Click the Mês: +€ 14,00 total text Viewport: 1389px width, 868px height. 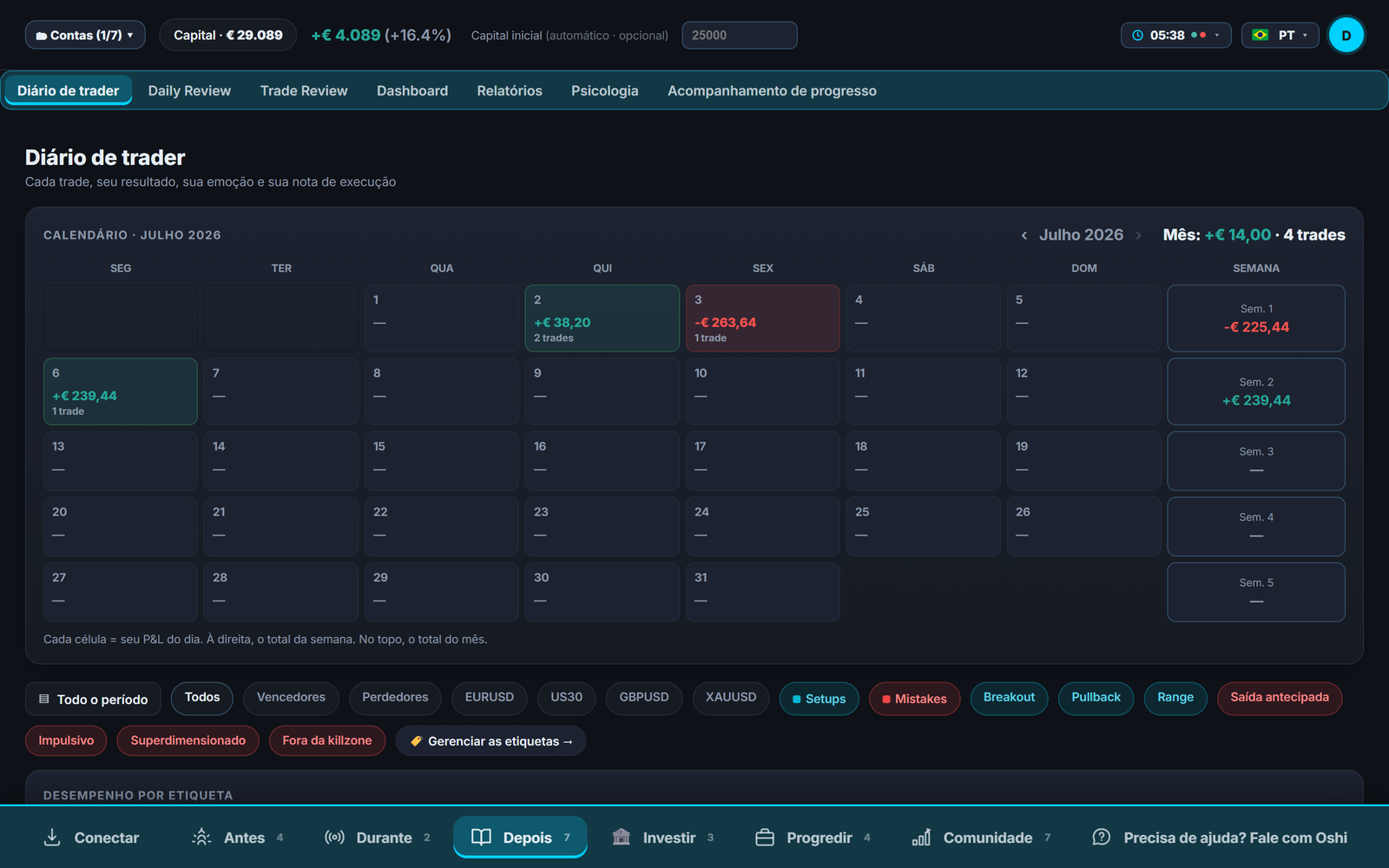1216,235
